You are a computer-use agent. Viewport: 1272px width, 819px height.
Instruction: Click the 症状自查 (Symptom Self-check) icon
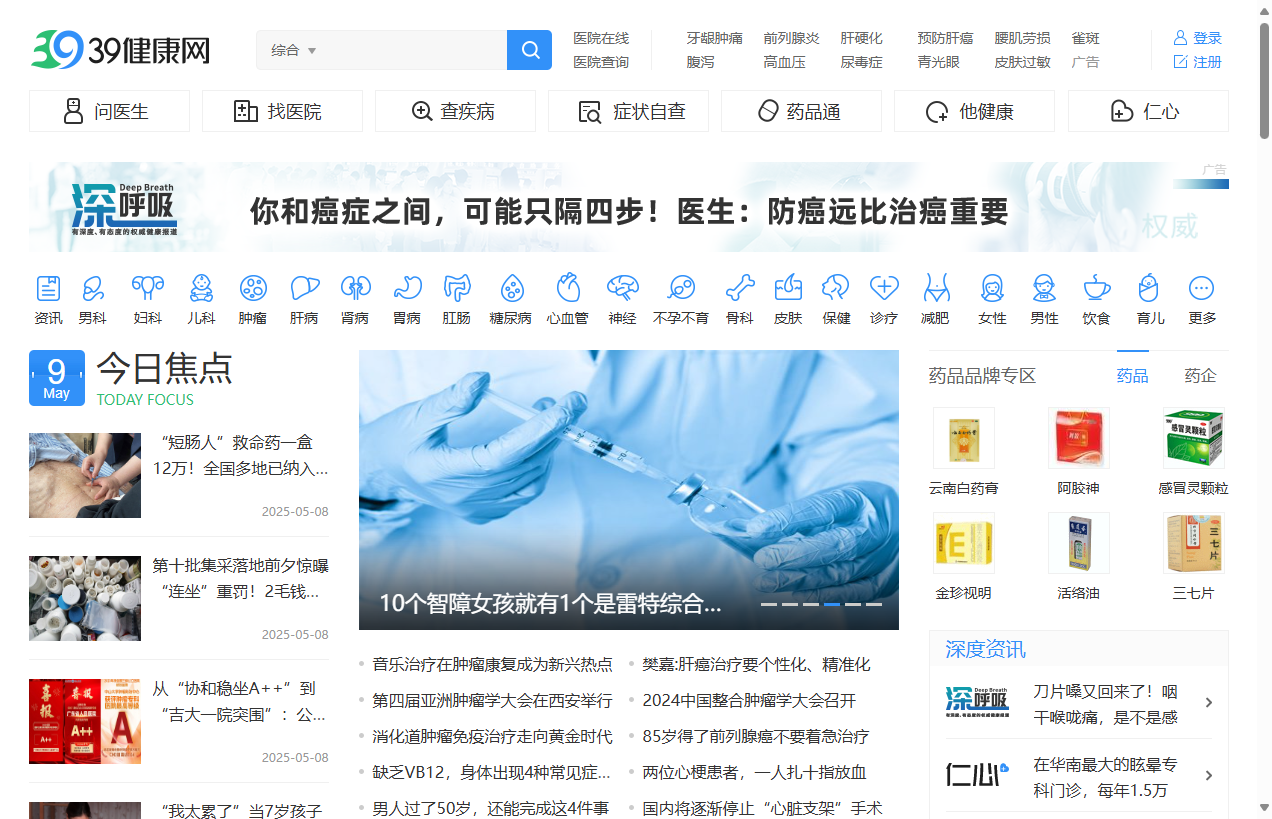tap(628, 111)
